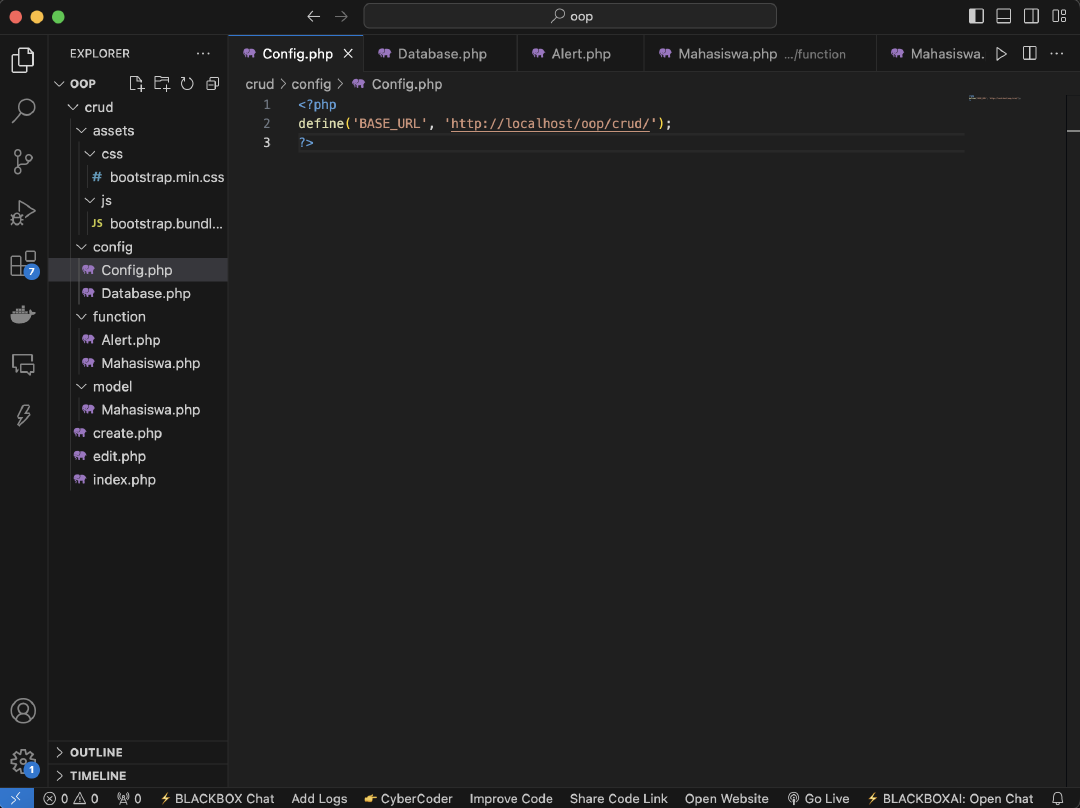Select the Run and Debug icon
The image size is (1080, 808).
pos(23,212)
